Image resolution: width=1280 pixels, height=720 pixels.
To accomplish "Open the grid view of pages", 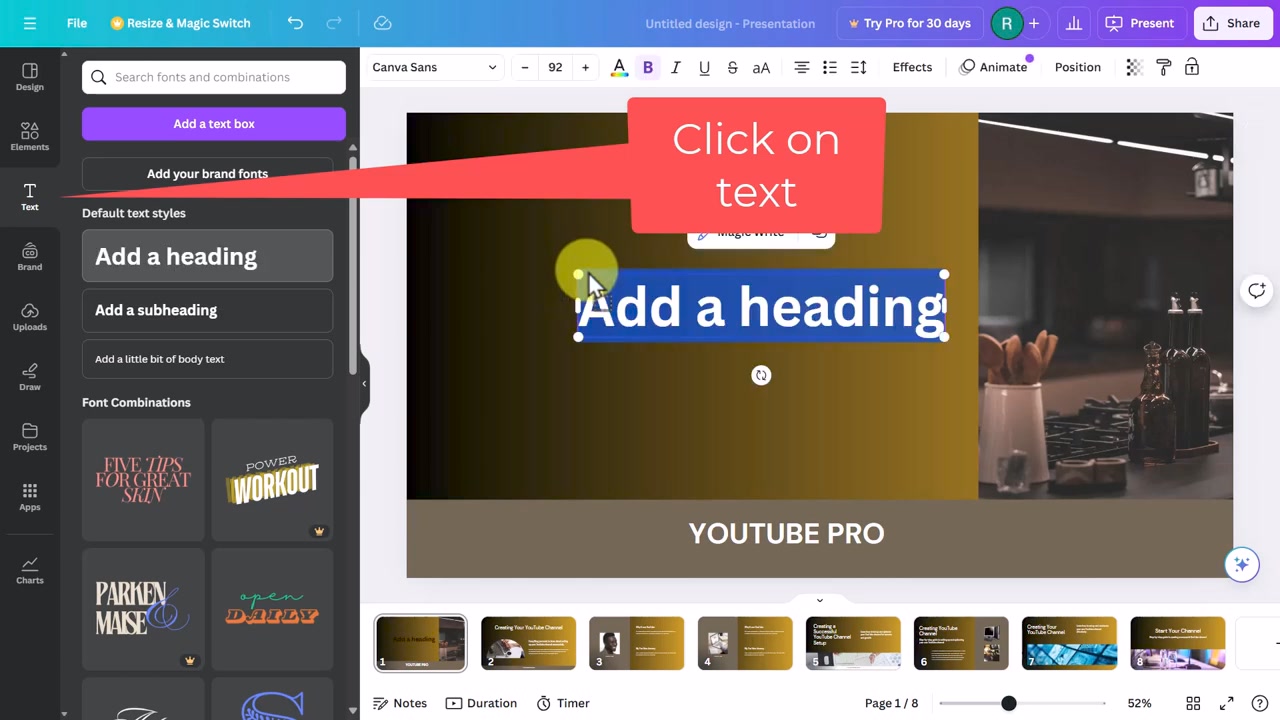I will [1193, 703].
